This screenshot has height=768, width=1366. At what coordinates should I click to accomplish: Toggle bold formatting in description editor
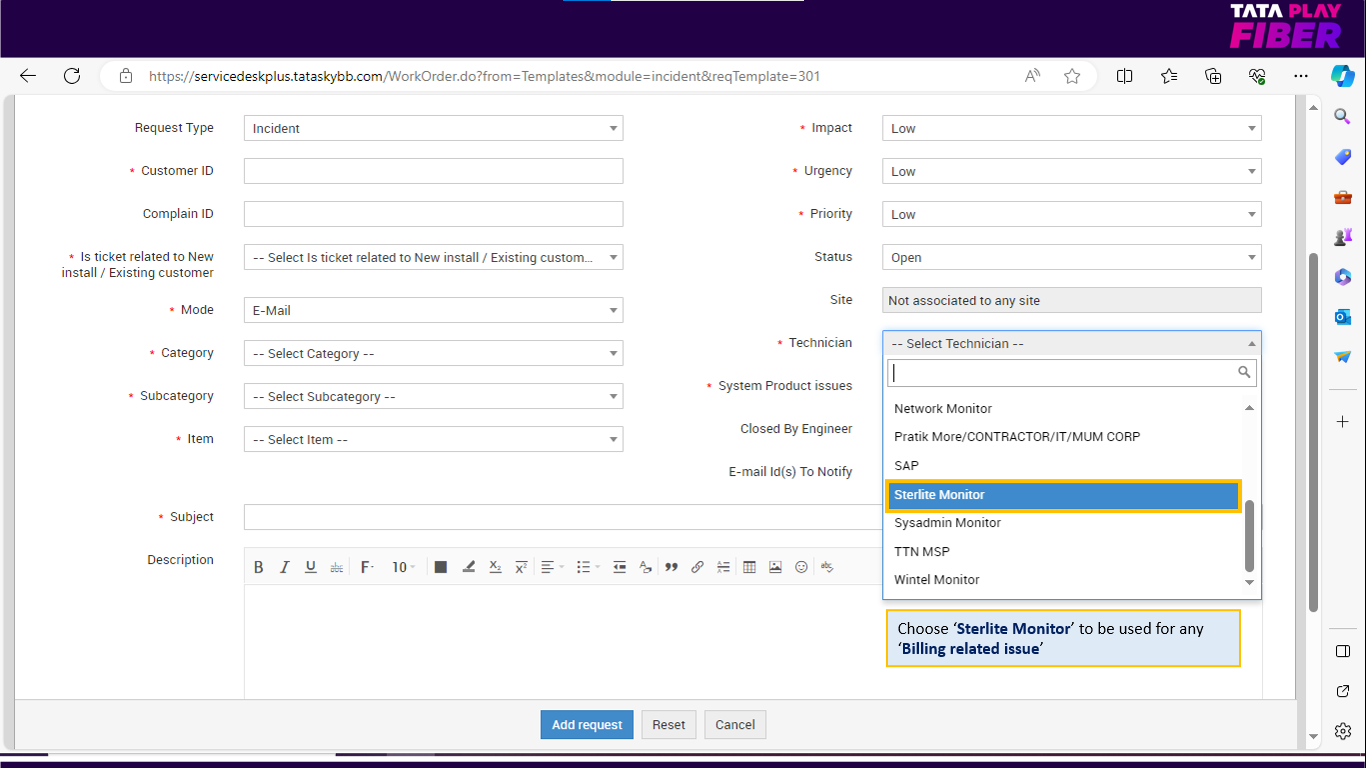(x=258, y=567)
